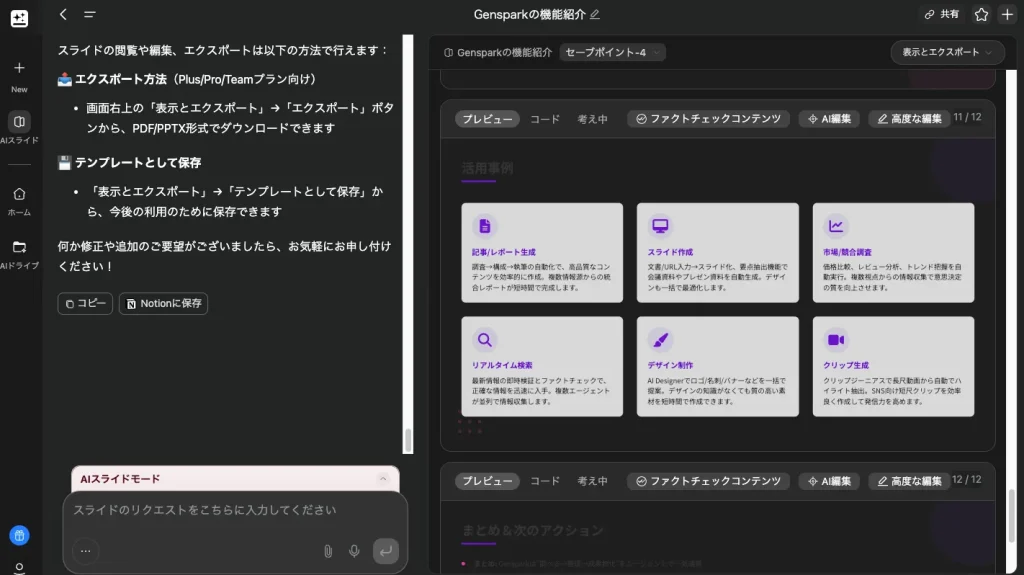Screen dimensions: 1024x575
Task: Click the クリップ生成 card title
Action: pyautogui.click(x=846, y=365)
